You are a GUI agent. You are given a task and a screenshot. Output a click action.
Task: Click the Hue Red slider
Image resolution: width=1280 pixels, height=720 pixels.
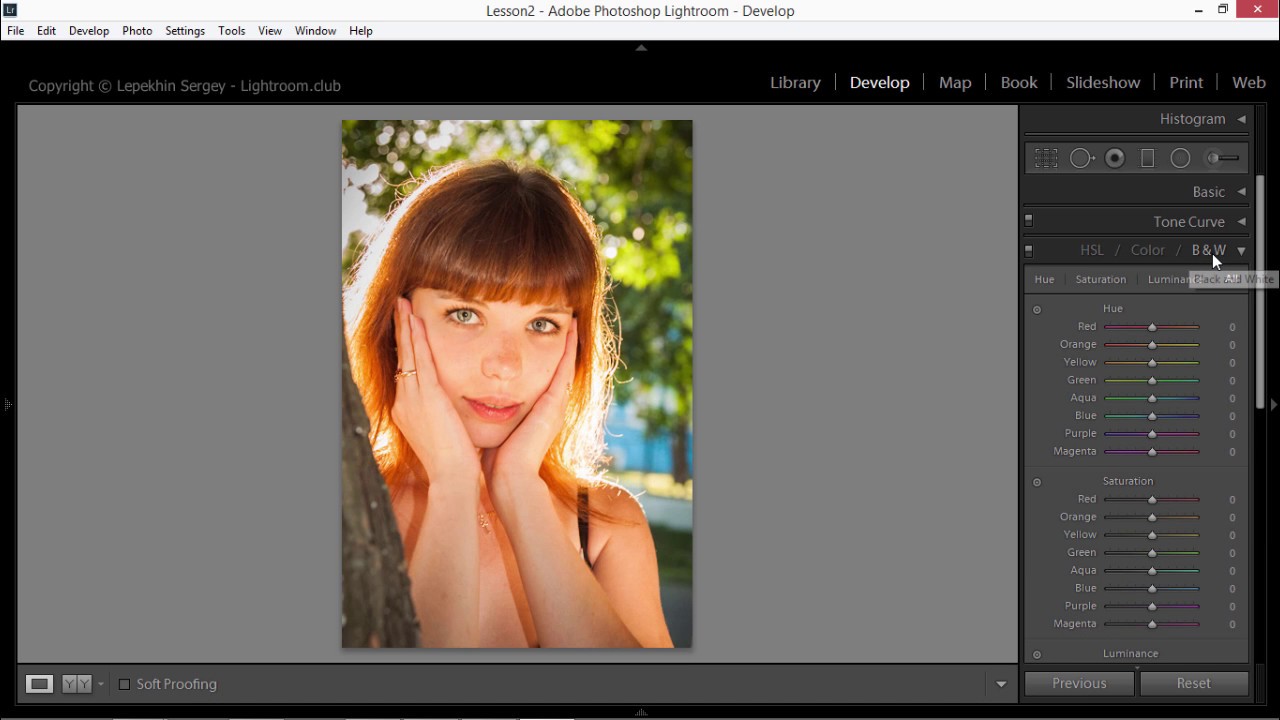[1152, 327]
